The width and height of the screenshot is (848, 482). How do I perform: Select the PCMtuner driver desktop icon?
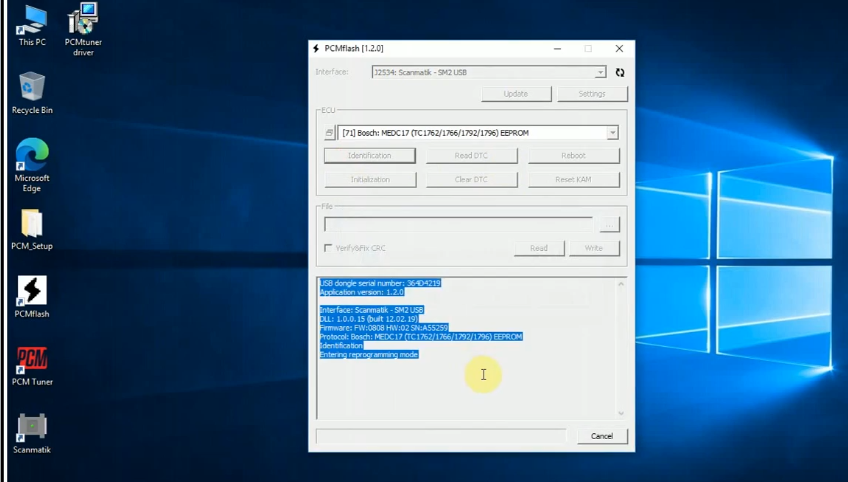tap(83, 30)
